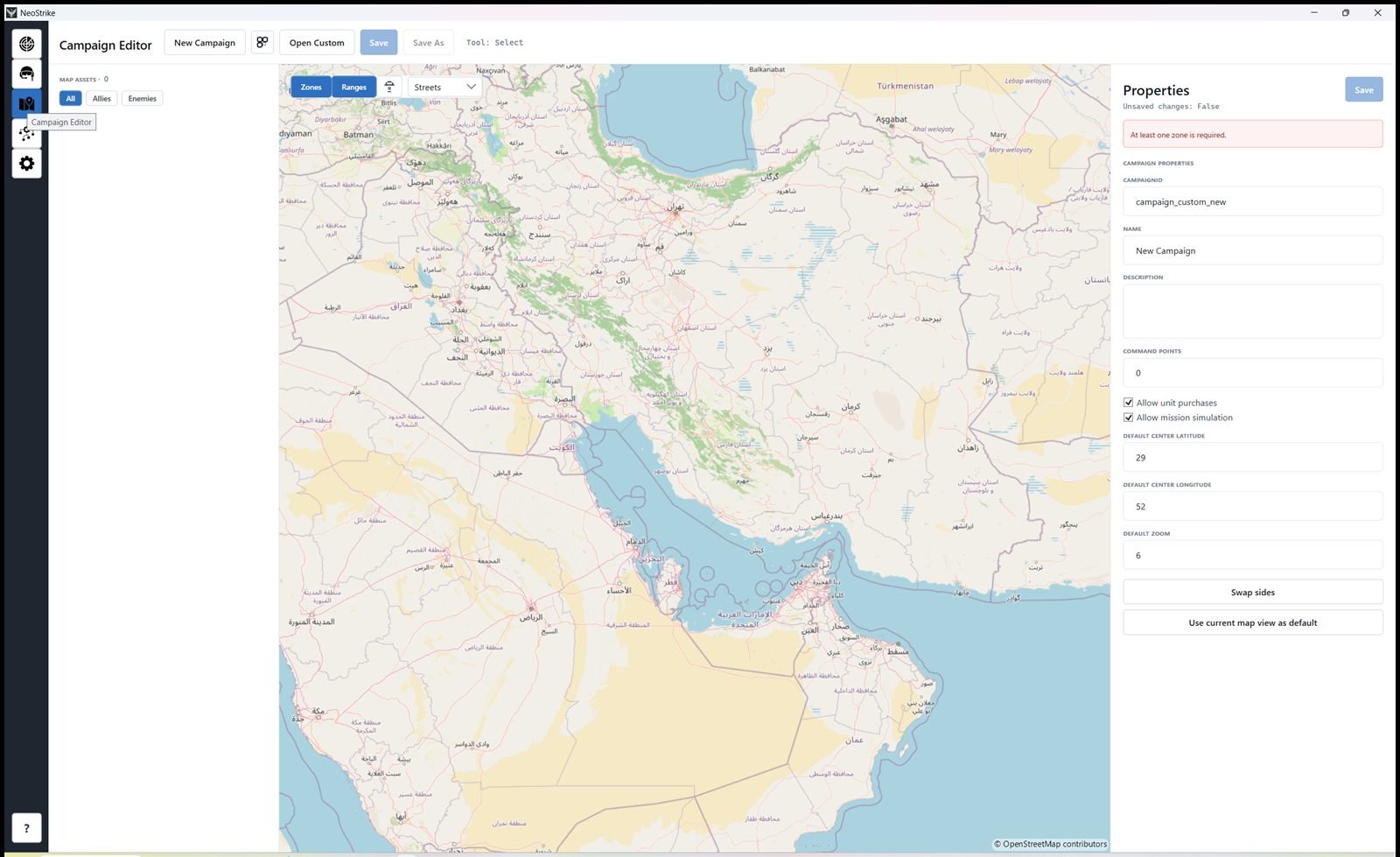The image size is (1400, 857).
Task: Click the 'MAP ASSETS' count label
Action: point(84,79)
